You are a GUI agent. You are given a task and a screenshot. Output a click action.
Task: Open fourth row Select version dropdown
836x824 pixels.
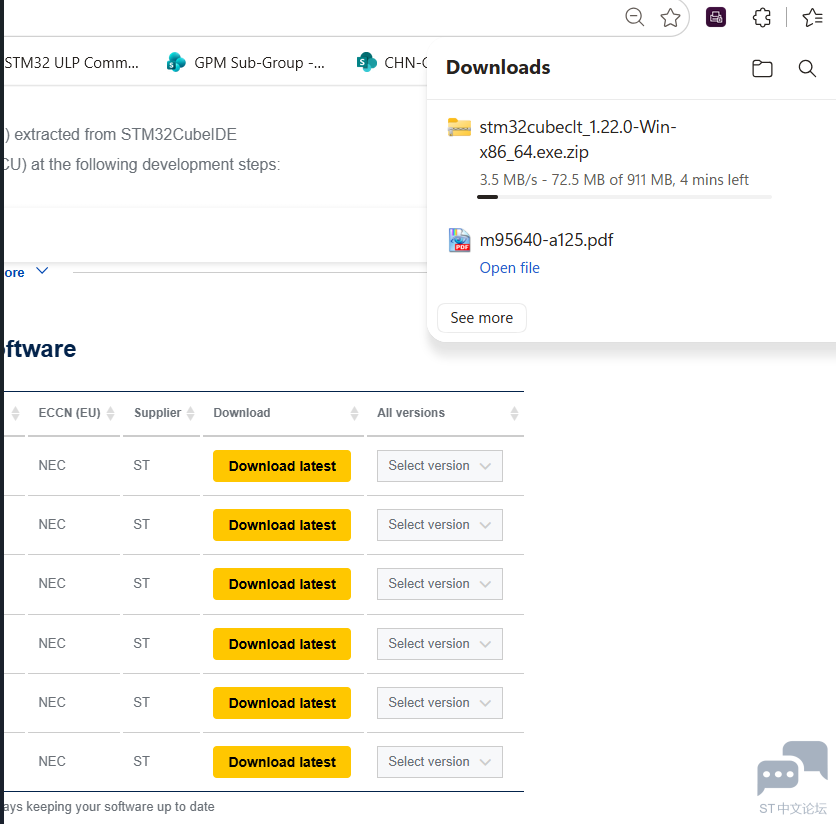click(x=440, y=644)
